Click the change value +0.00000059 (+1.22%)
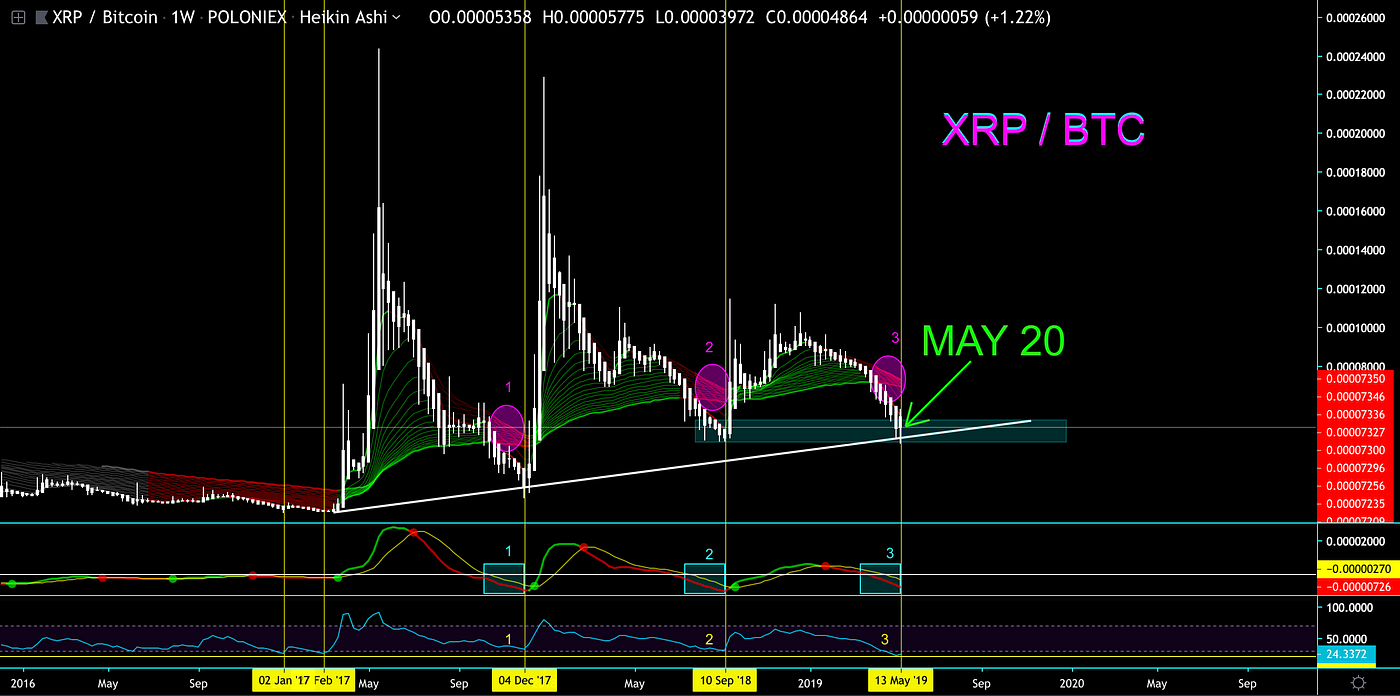The height and width of the screenshot is (696, 1400). pos(965,18)
